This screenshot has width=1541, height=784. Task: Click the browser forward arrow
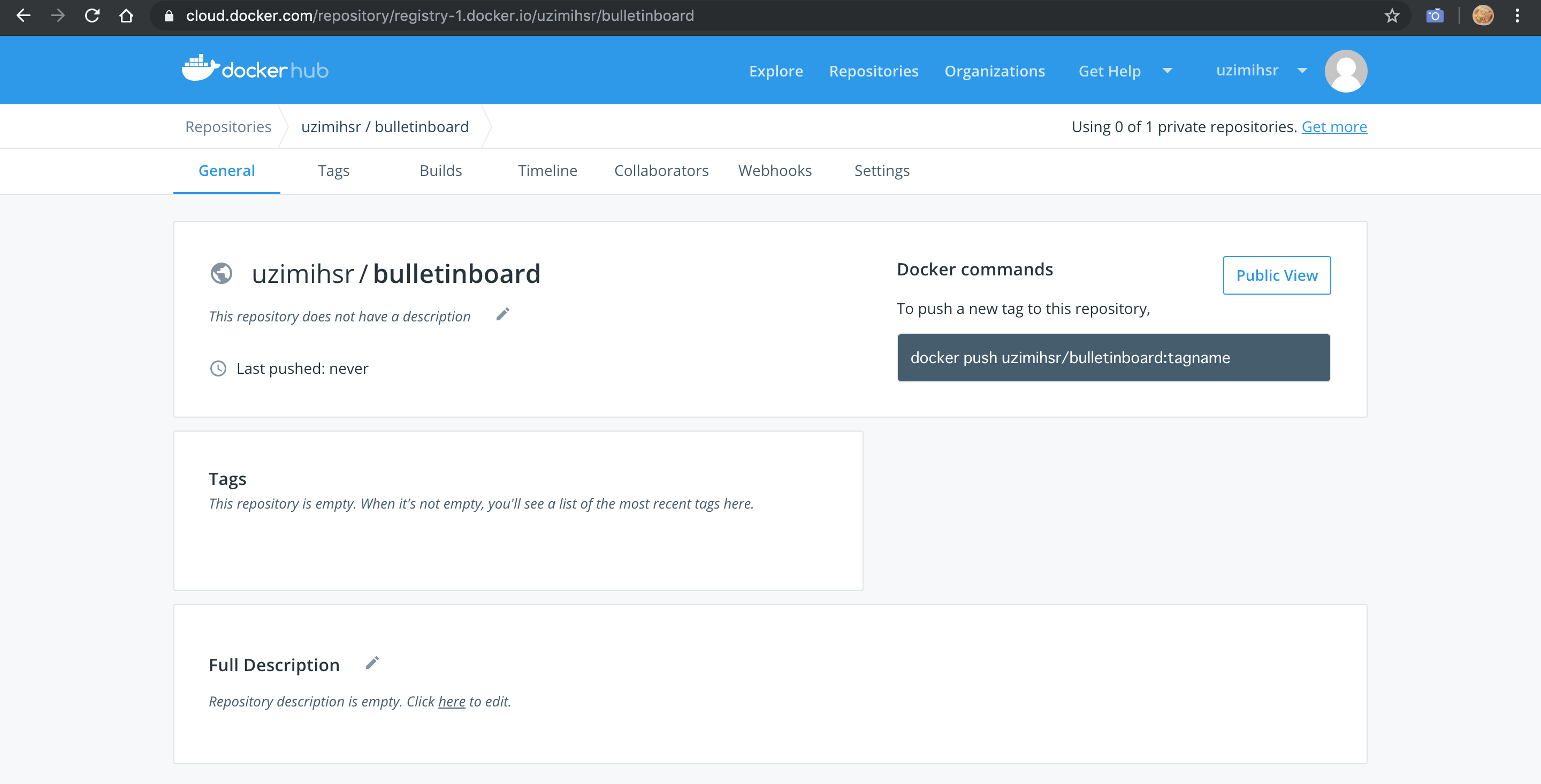57,16
